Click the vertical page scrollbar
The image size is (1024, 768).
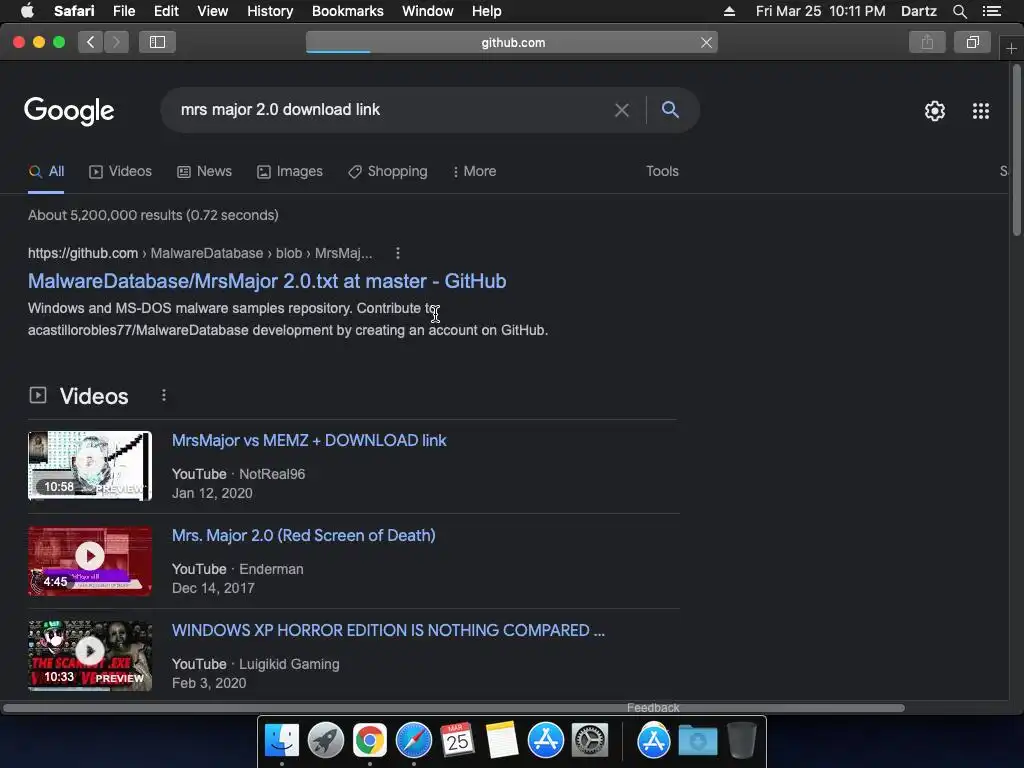1016,150
